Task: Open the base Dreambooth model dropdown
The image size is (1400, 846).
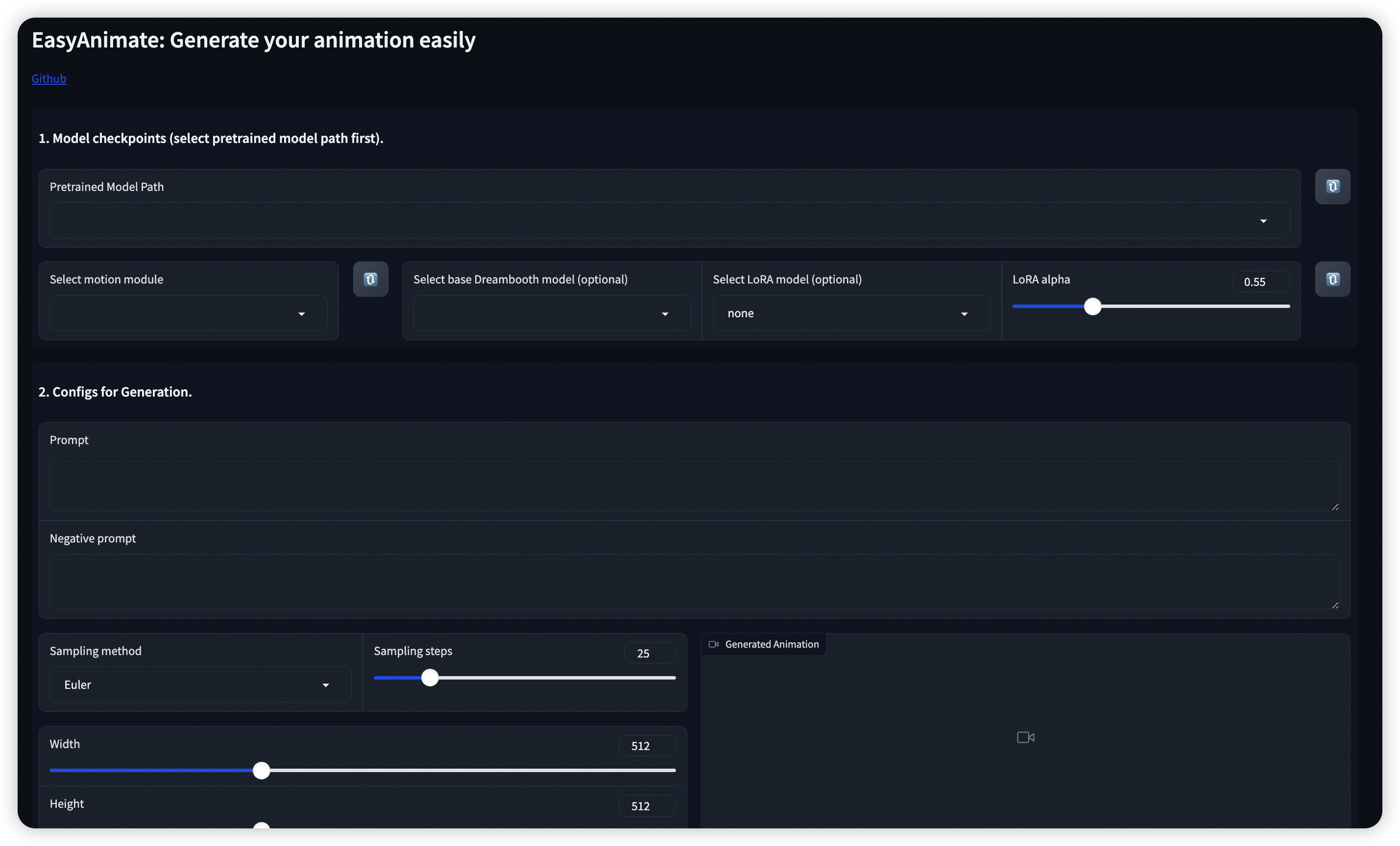Action: tap(552, 313)
